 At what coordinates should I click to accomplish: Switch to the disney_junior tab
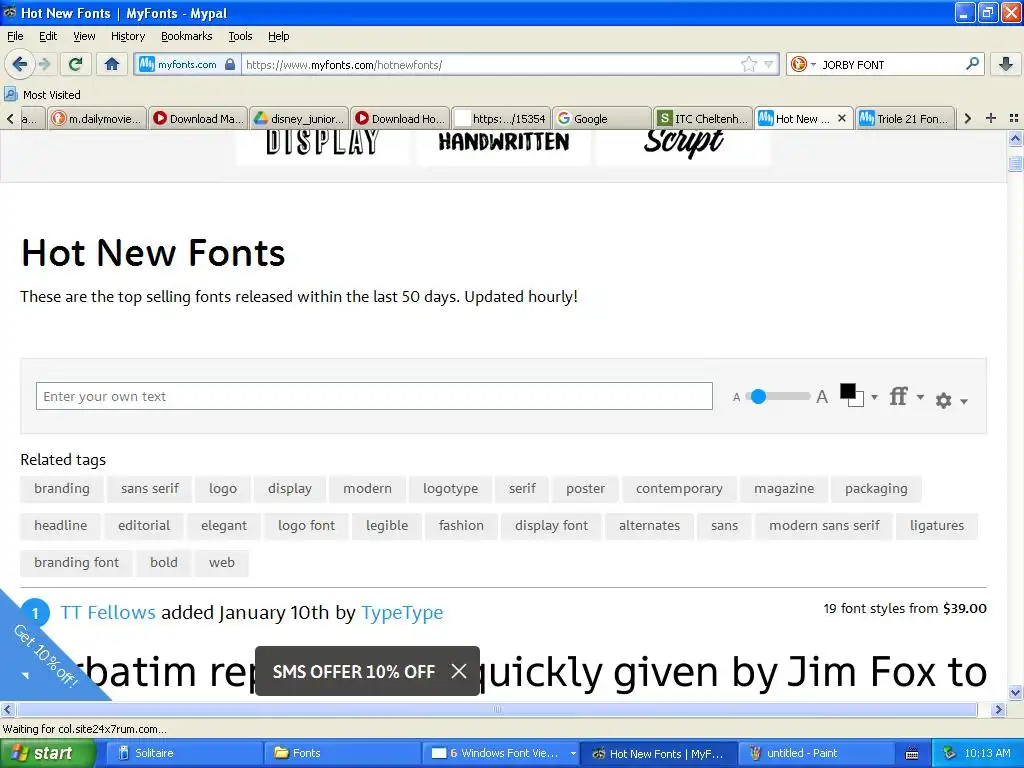[x=298, y=118]
